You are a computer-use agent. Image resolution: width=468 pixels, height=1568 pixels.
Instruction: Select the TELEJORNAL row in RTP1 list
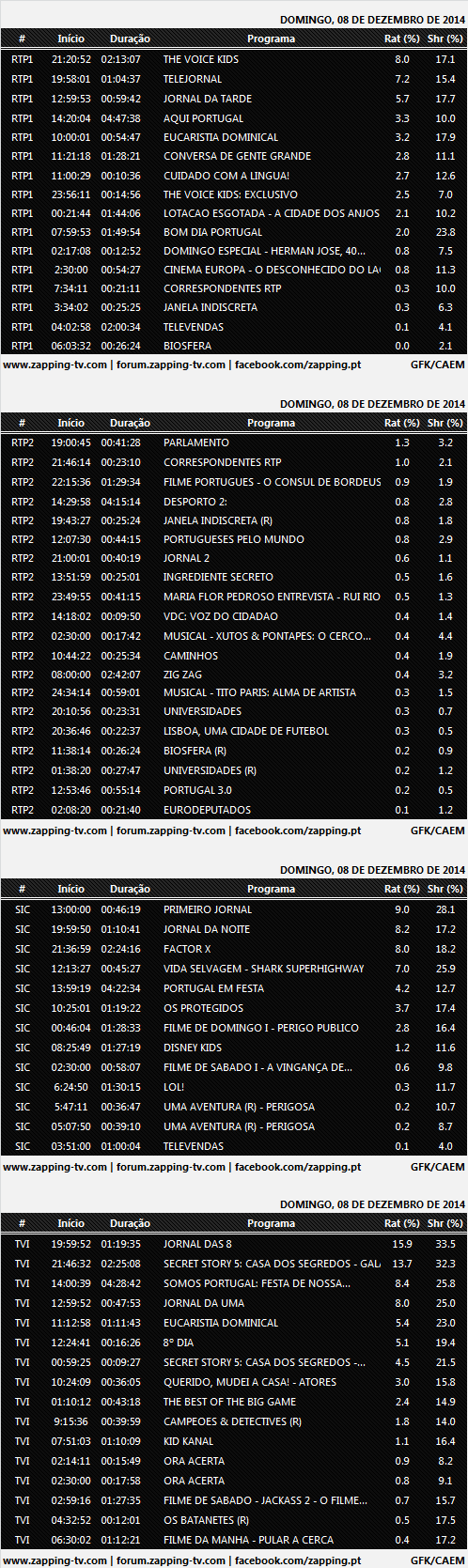pos(234,79)
